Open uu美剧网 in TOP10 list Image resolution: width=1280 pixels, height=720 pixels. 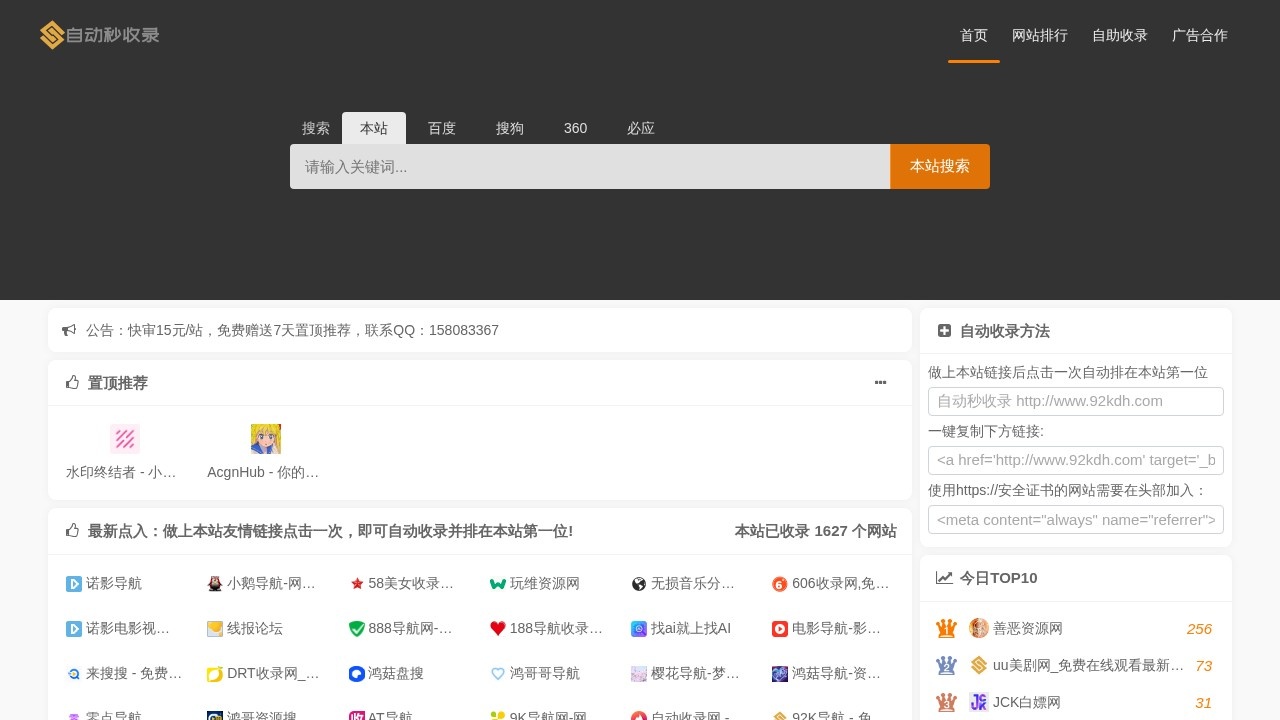[x=1089, y=666]
